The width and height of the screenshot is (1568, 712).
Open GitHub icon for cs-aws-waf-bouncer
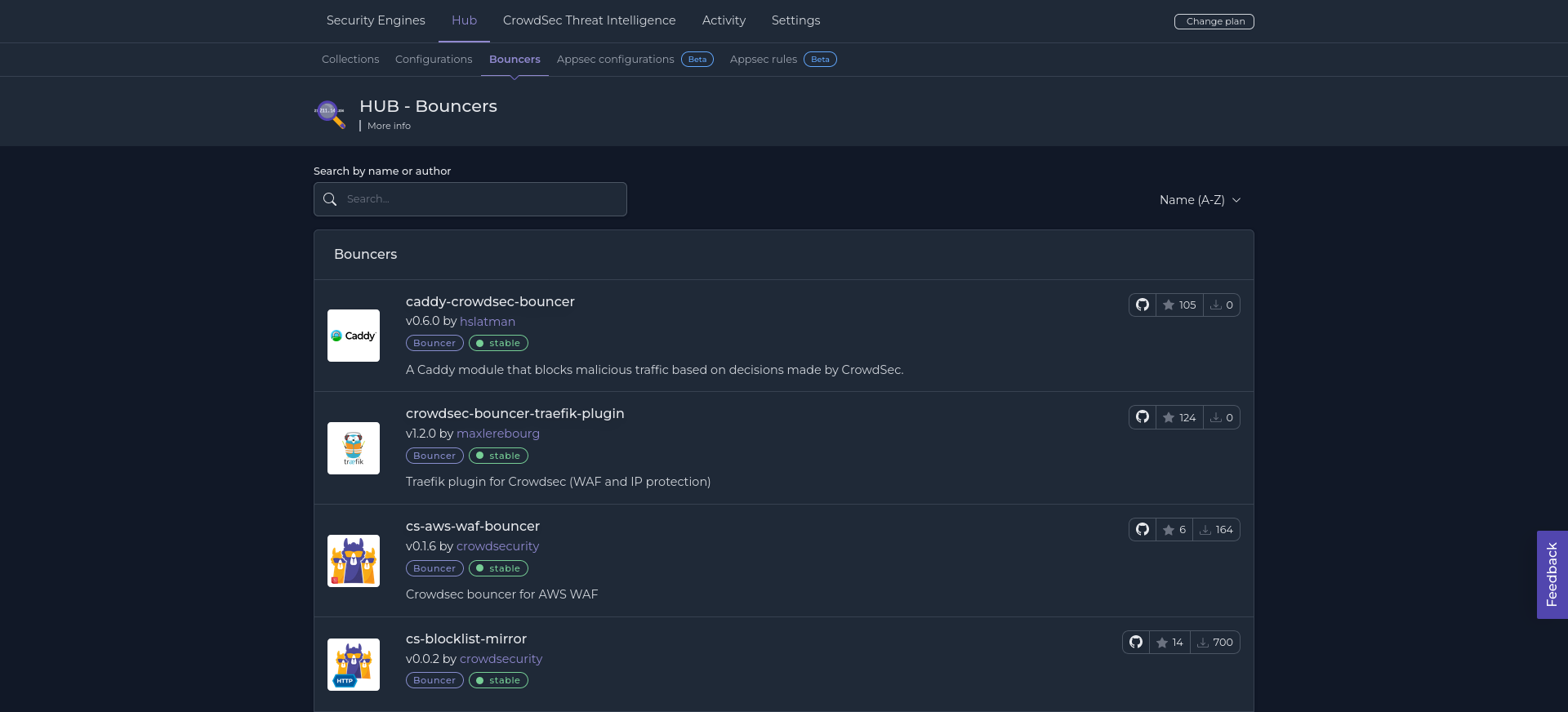tap(1142, 530)
